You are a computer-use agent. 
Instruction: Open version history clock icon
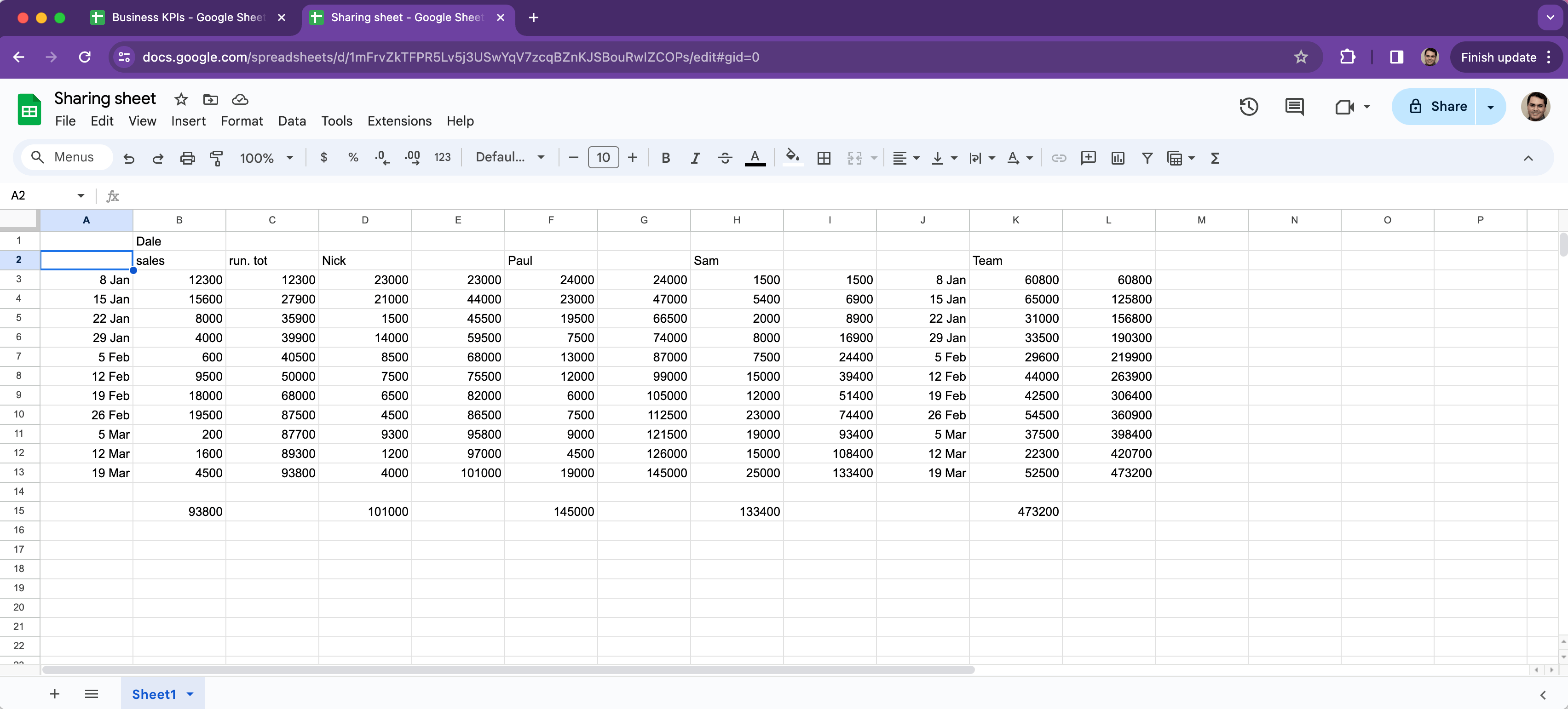pos(1248,107)
